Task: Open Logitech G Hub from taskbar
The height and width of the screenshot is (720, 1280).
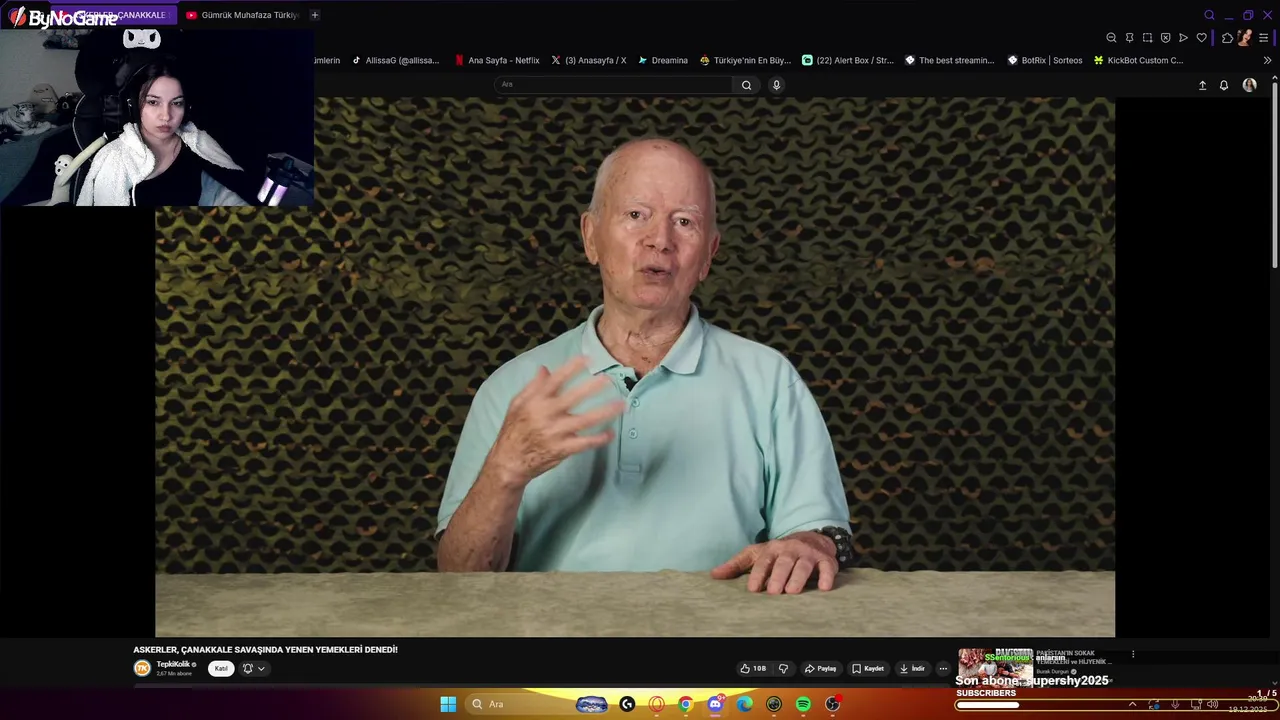Action: [627, 704]
